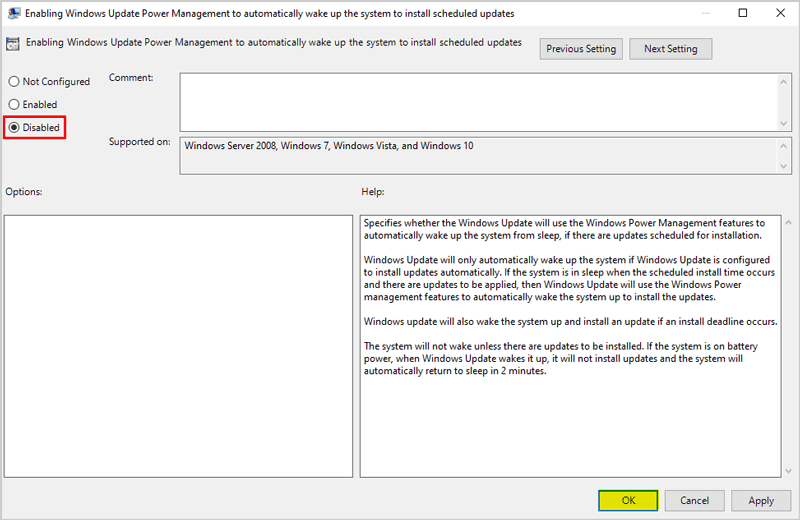Click the policy icon in title bar
Image resolution: width=800 pixels, height=520 pixels.
point(14,14)
